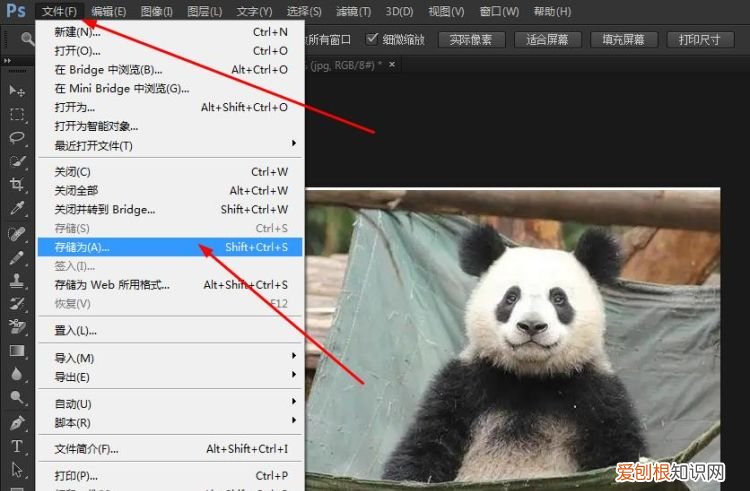
Task: Select the Dodge tool
Action: tap(17, 397)
